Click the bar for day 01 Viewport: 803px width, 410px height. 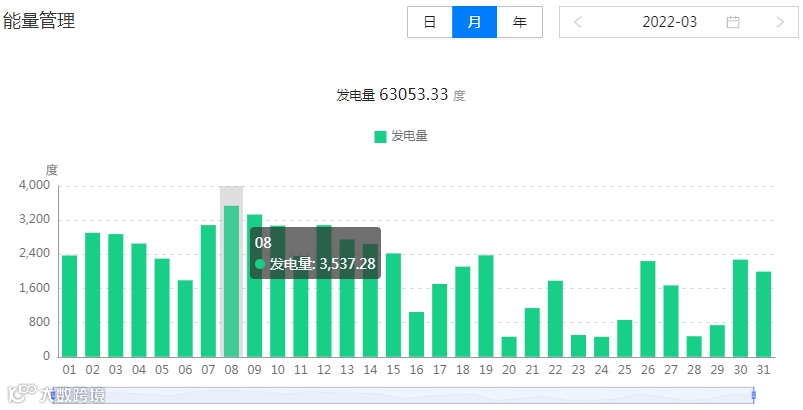pos(70,306)
